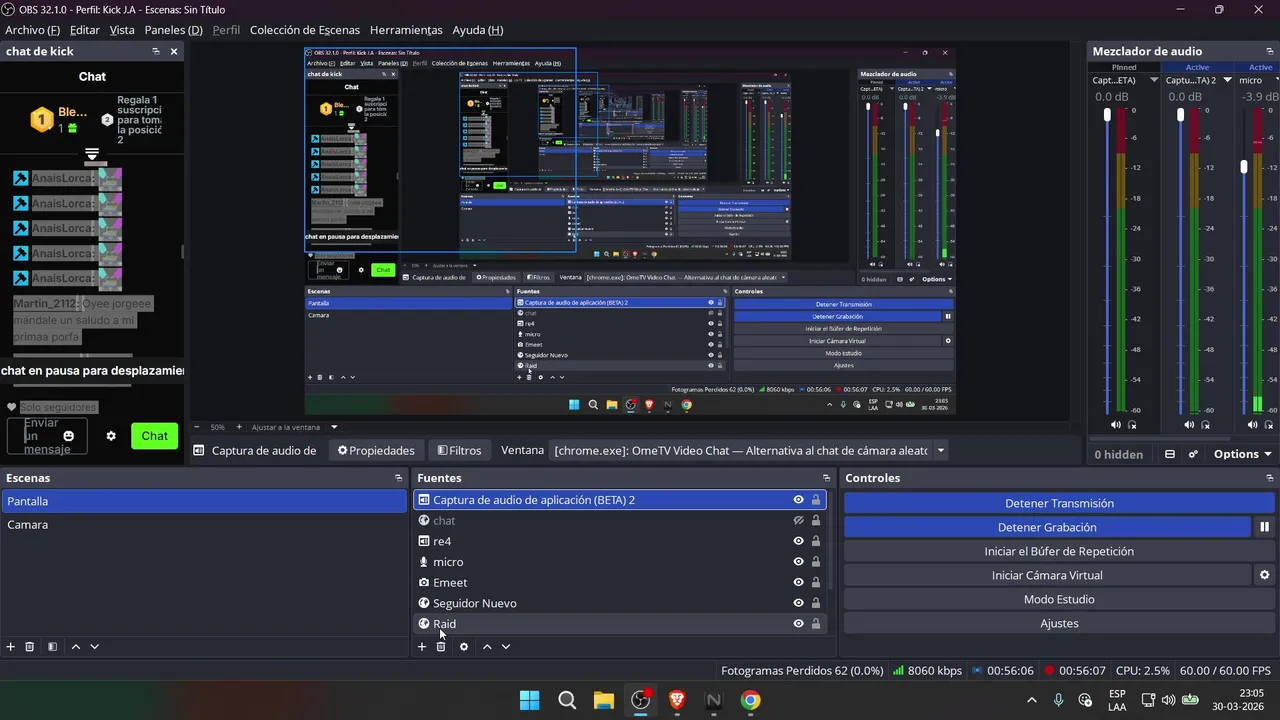
Task: Hide Captura de audio de aplicación (BETA) 2 source
Action: click(798, 500)
